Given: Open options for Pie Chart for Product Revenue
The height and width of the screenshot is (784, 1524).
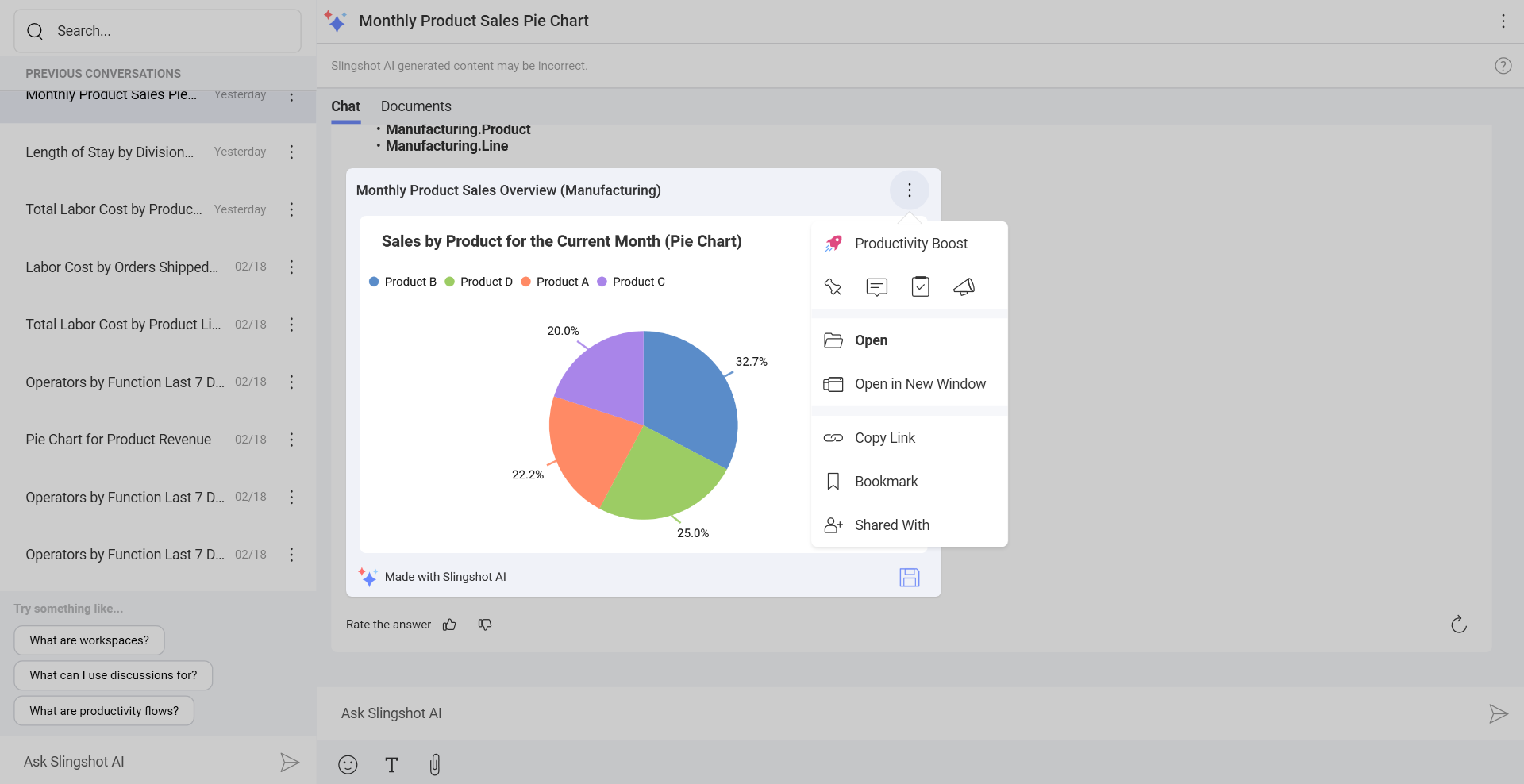Looking at the screenshot, I should [291, 440].
